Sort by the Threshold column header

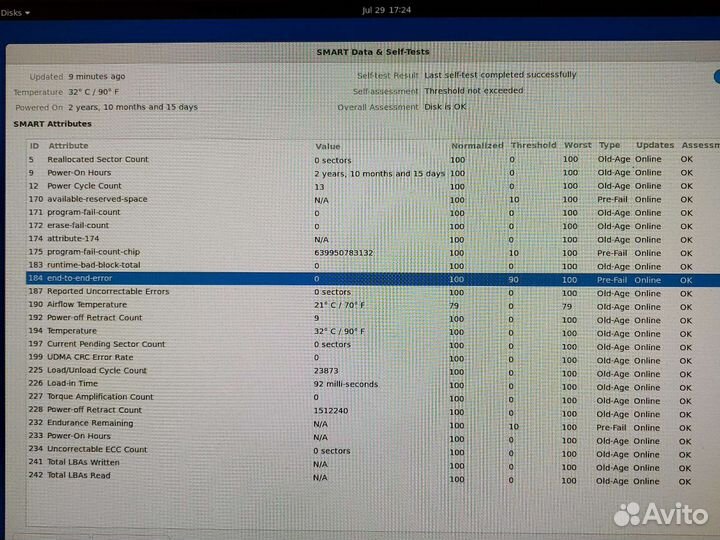[x=533, y=145]
